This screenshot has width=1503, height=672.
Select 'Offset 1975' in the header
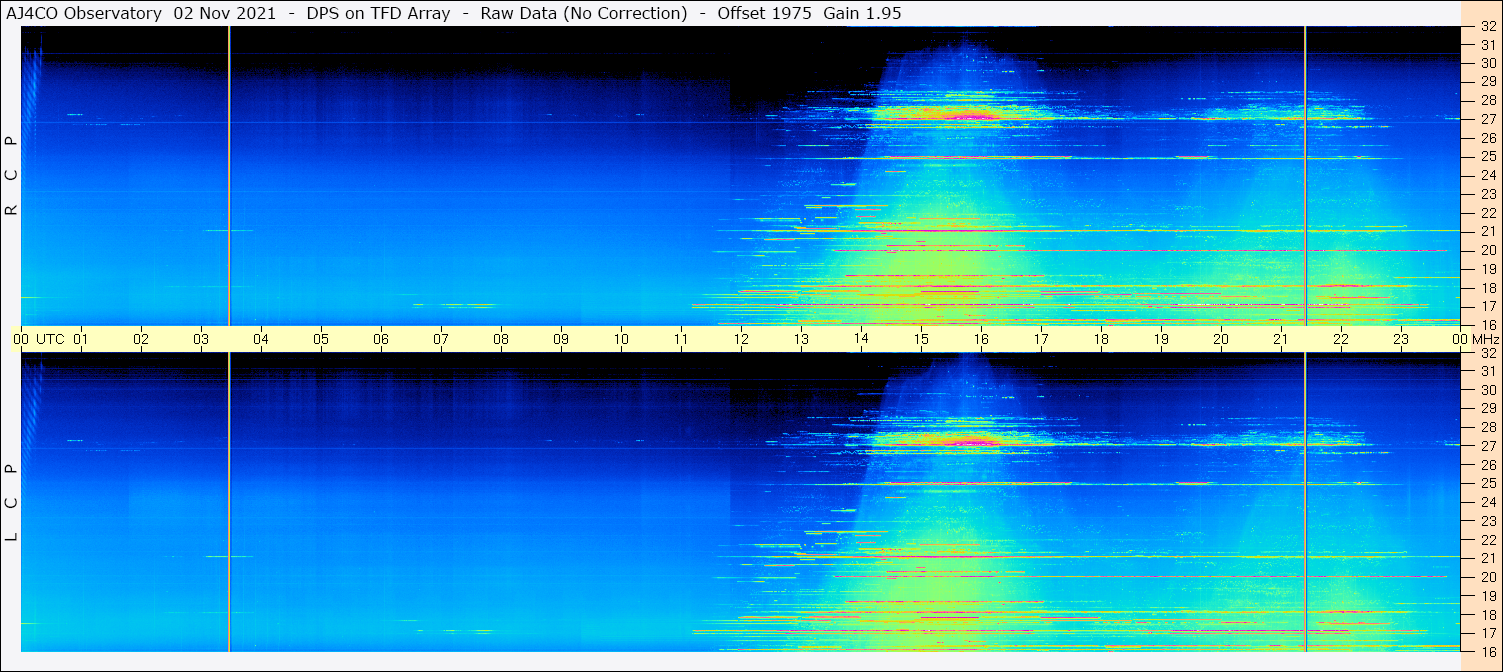point(764,13)
